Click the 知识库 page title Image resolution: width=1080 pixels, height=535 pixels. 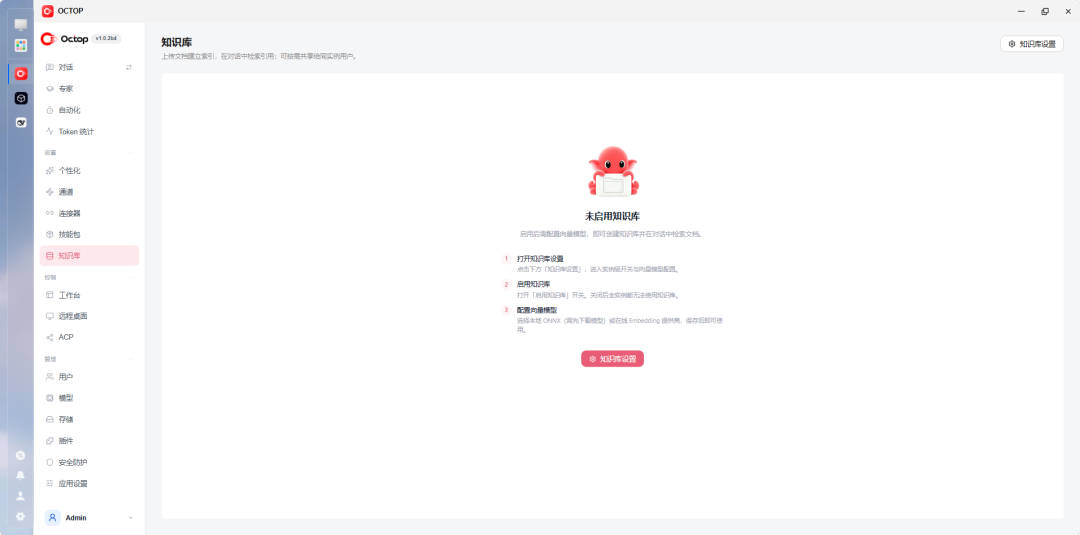tap(176, 43)
